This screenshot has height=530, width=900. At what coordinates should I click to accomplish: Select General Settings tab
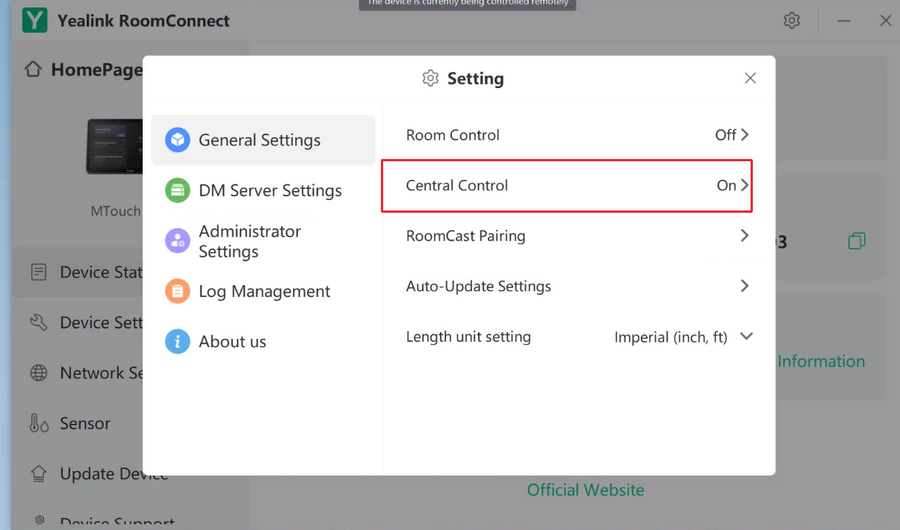pos(263,140)
